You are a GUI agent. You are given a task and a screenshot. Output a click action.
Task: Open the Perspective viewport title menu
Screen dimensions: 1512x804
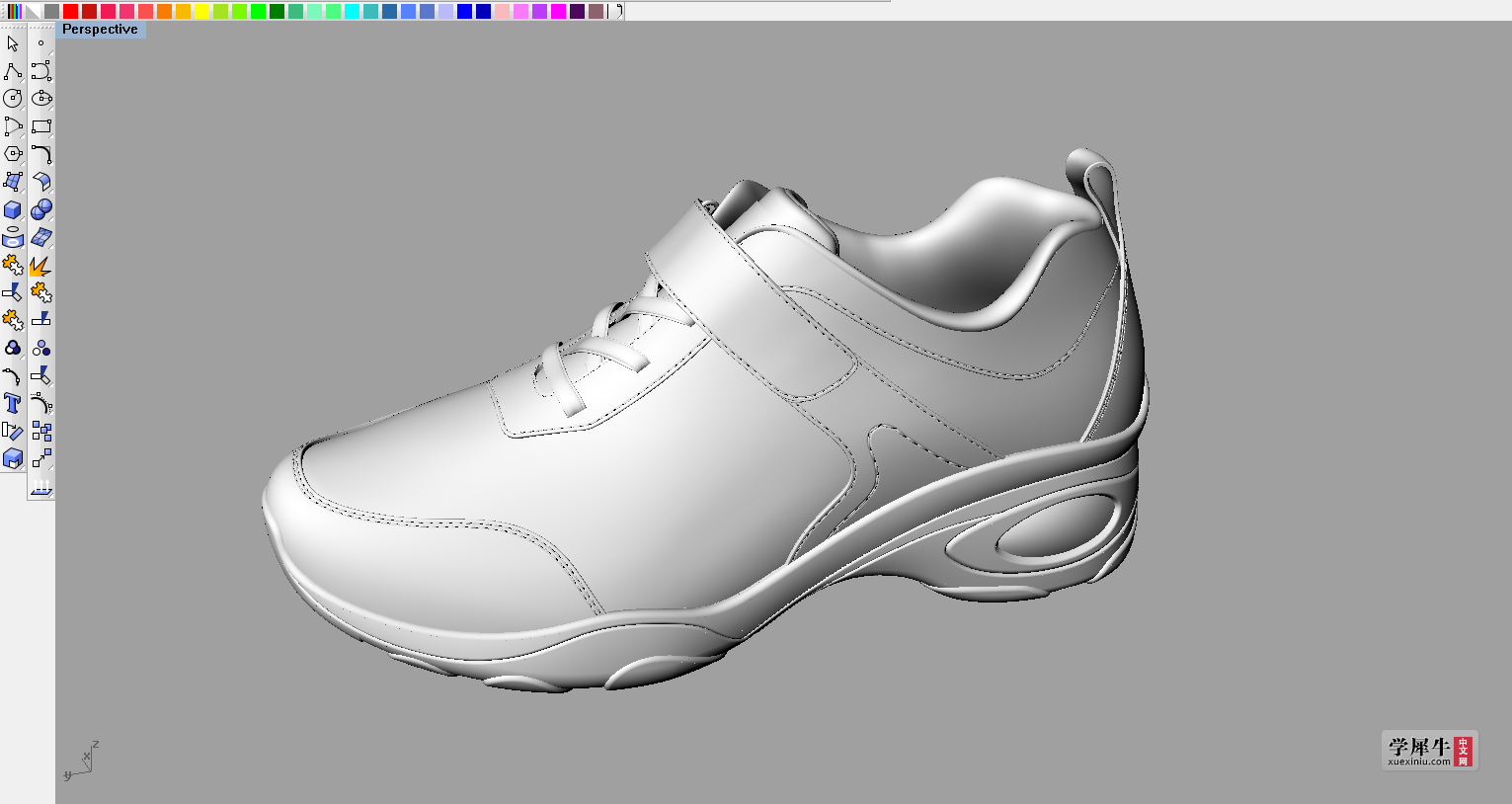coord(100,30)
